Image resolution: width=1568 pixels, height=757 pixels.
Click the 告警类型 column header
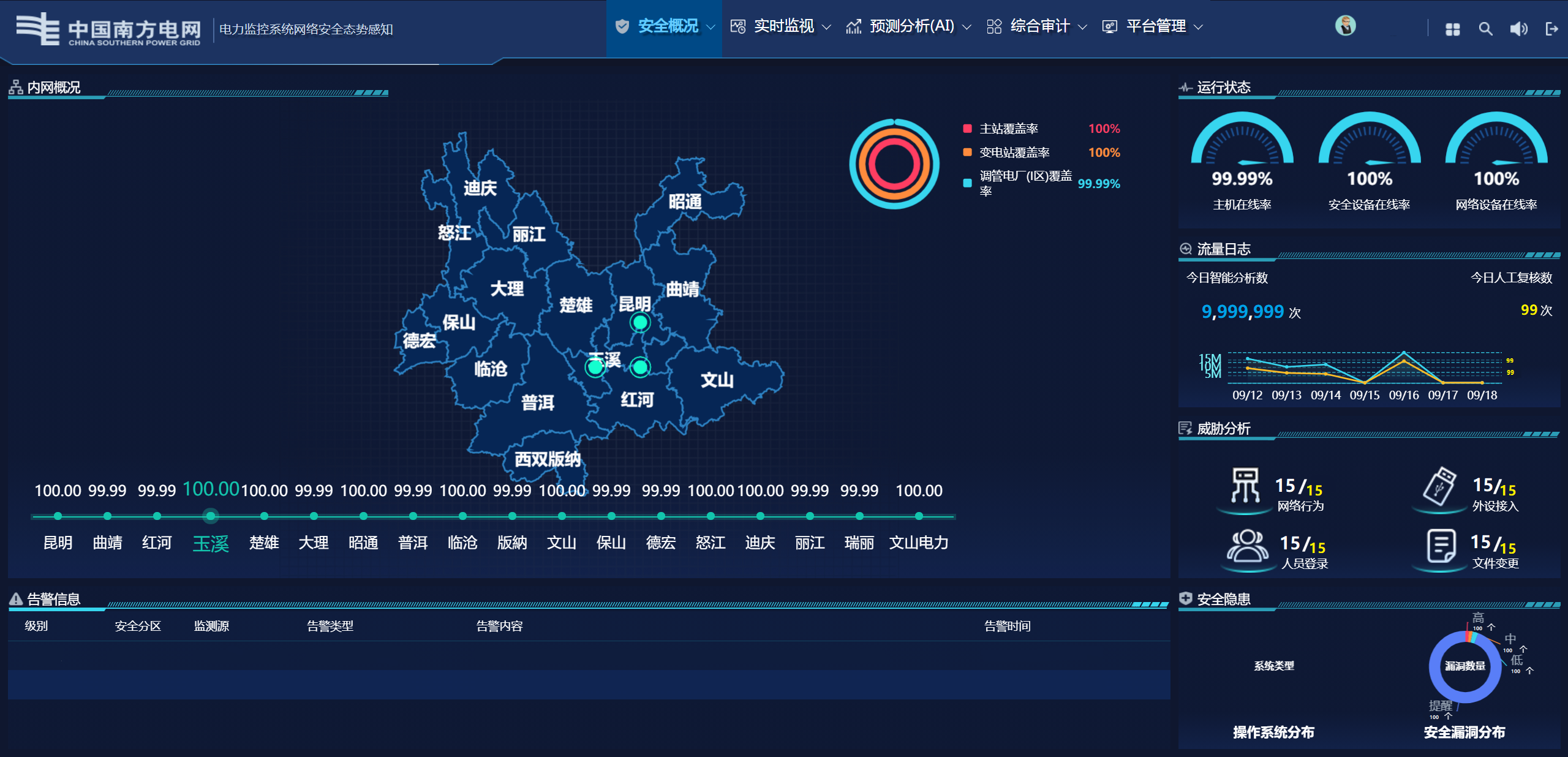click(330, 626)
